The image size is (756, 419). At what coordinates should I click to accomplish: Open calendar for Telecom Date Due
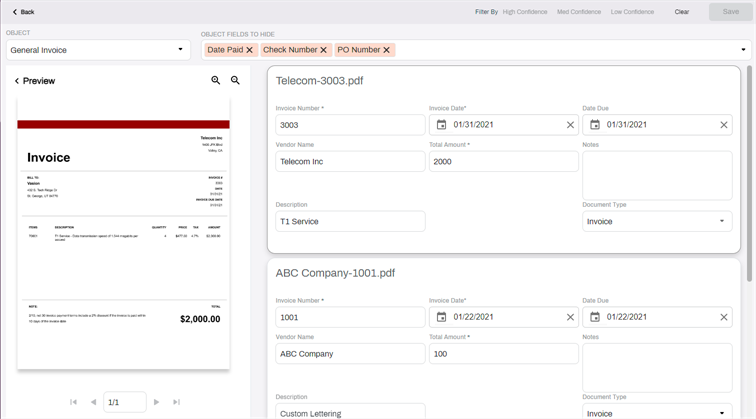click(595, 125)
